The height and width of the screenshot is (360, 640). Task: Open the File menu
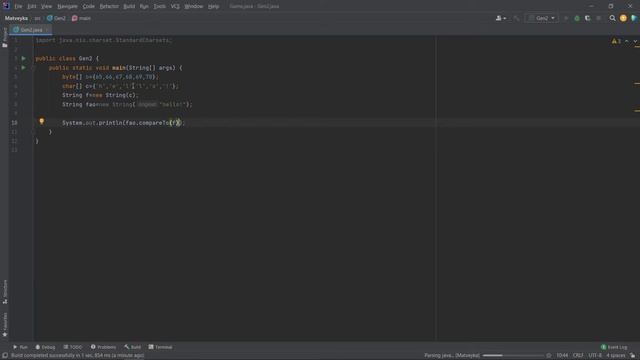(x=18, y=7)
